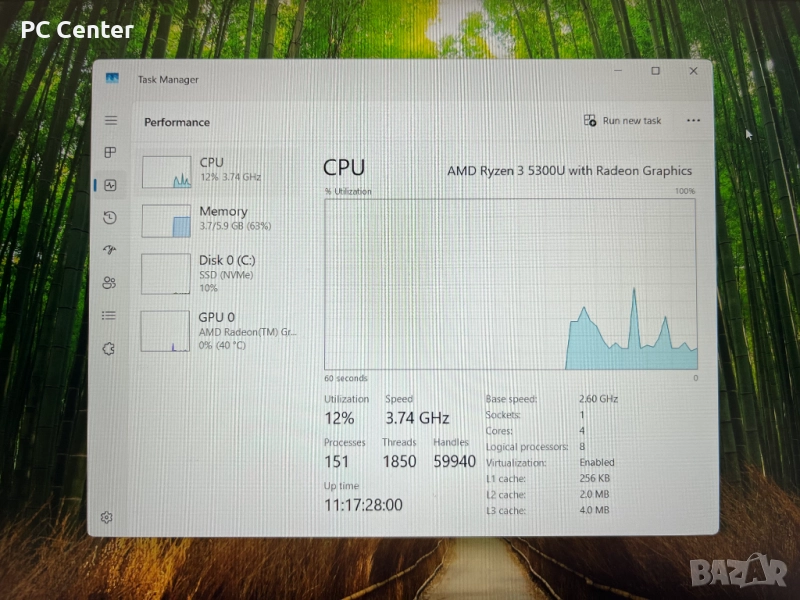Viewport: 800px width, 600px height.
Task: Open Task Manager Settings gear
Action: 107,517
